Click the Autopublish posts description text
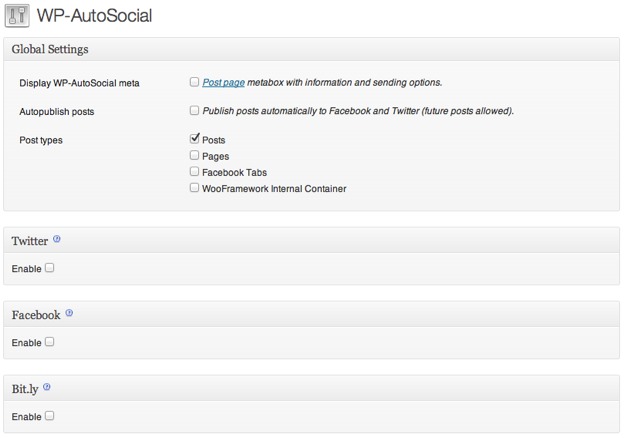The image size is (624, 438). point(358,111)
